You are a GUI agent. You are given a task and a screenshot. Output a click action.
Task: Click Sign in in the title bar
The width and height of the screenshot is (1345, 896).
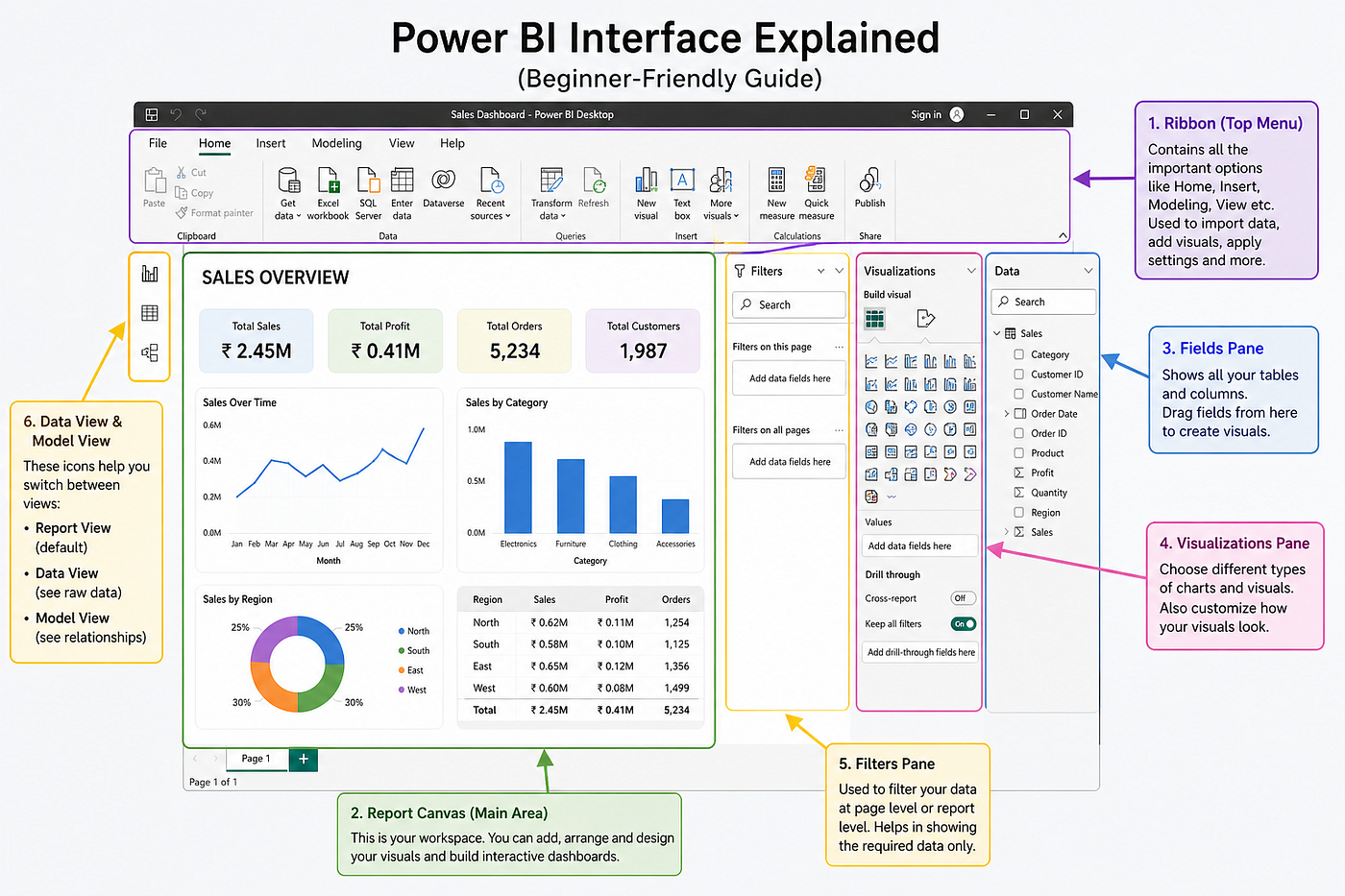tap(926, 114)
